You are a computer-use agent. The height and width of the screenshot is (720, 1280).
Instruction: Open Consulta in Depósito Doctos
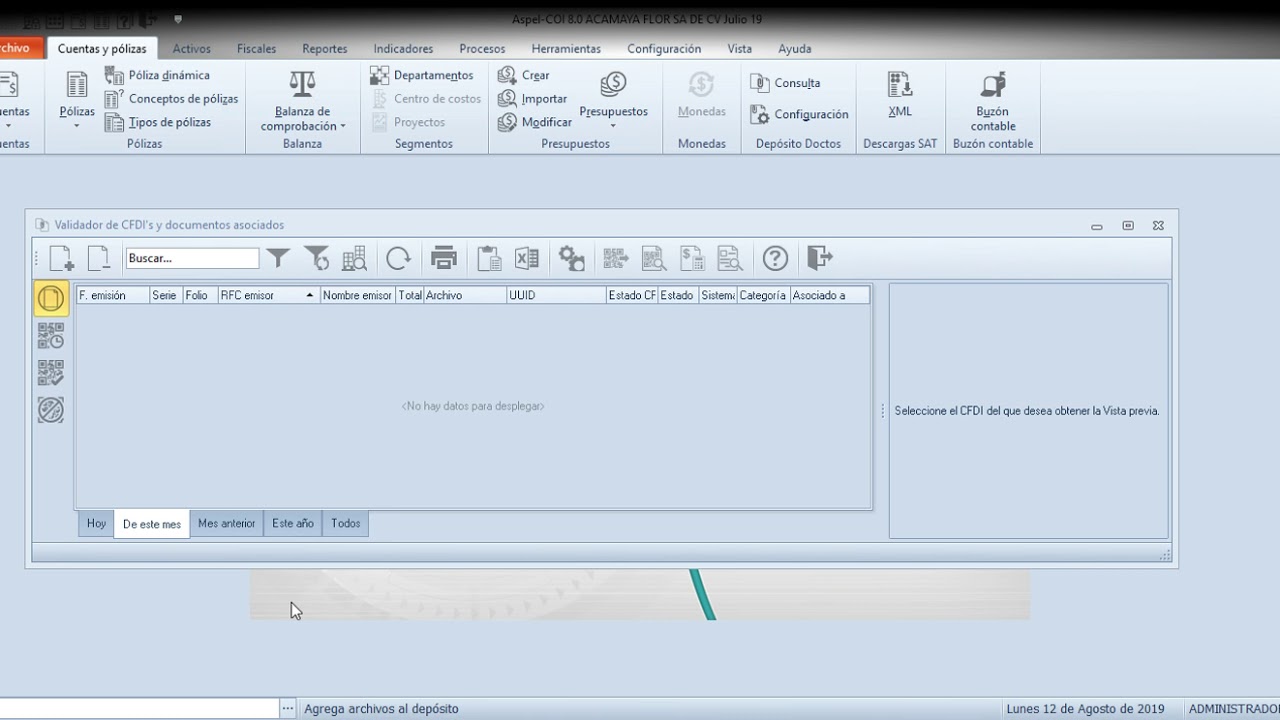point(785,83)
